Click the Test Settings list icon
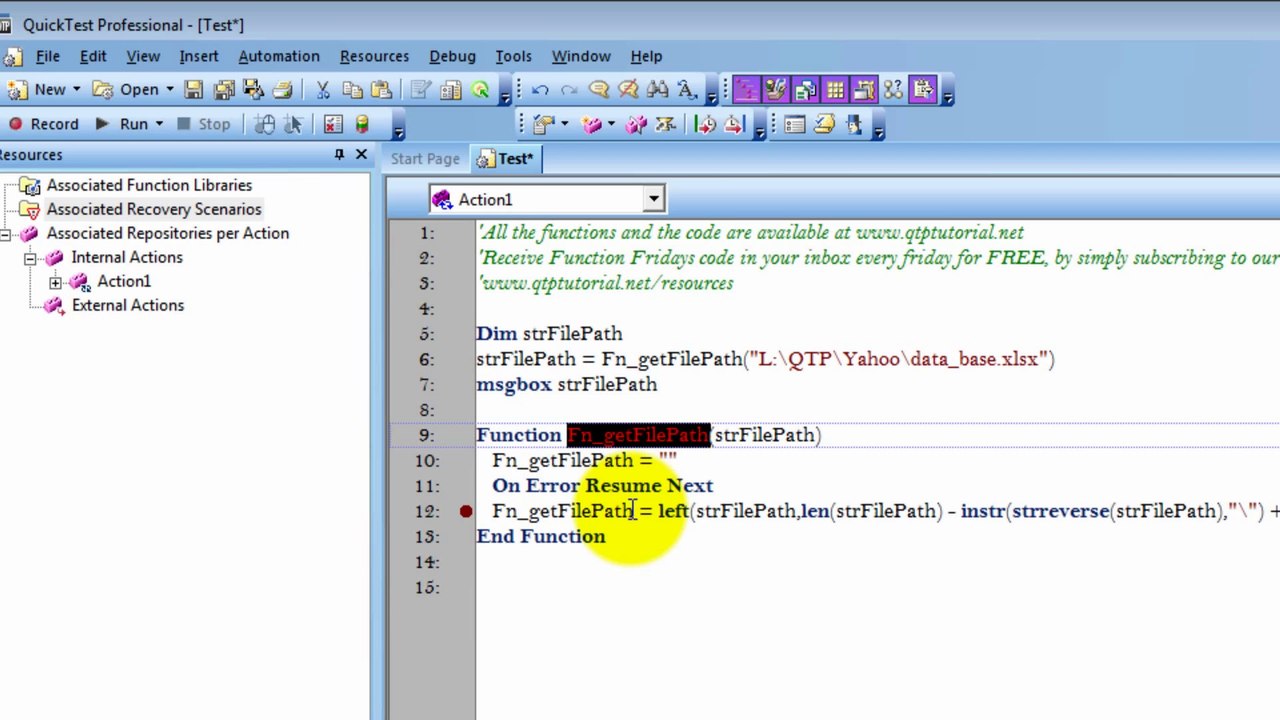 point(795,124)
